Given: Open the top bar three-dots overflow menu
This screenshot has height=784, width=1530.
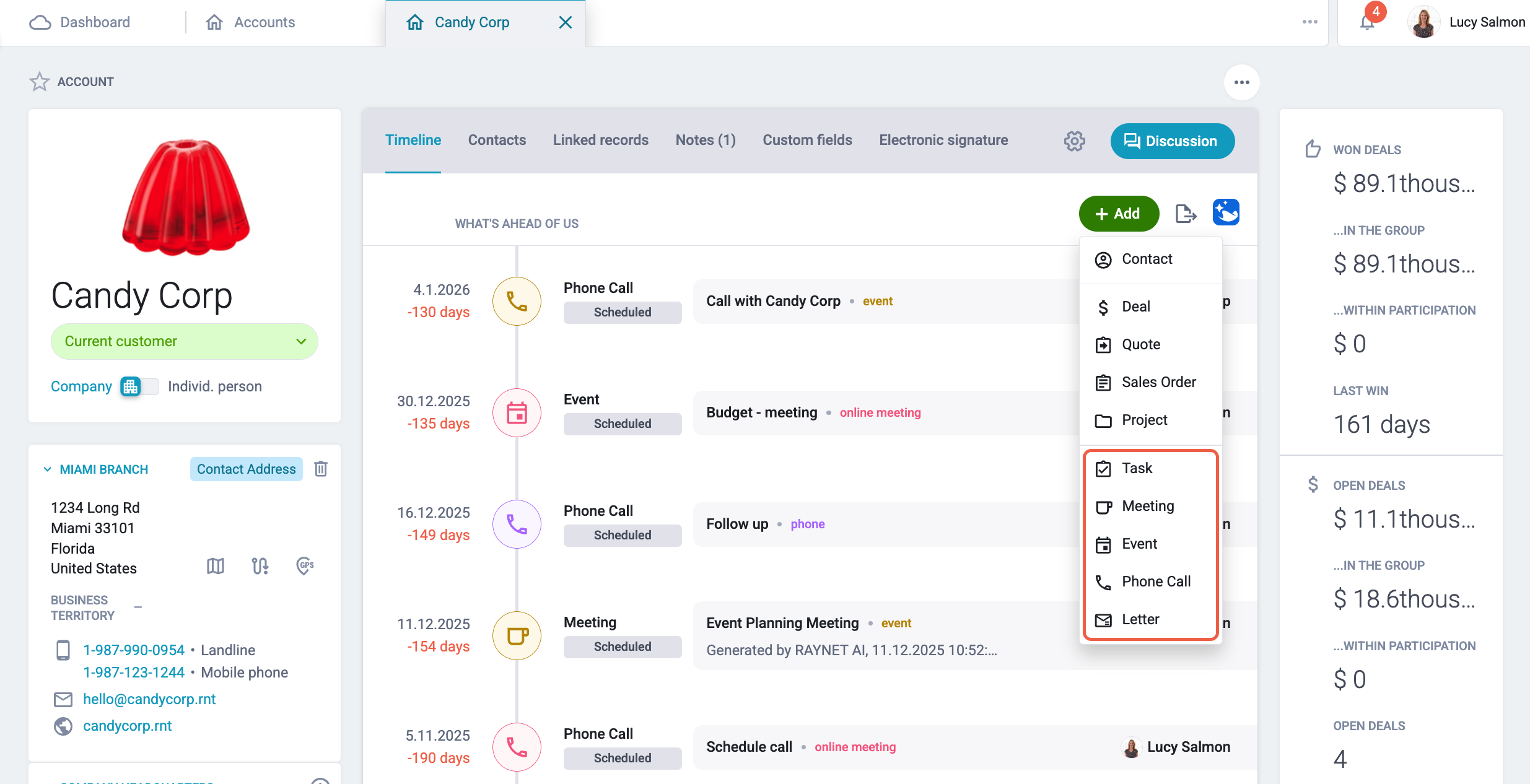Looking at the screenshot, I should click(1309, 22).
